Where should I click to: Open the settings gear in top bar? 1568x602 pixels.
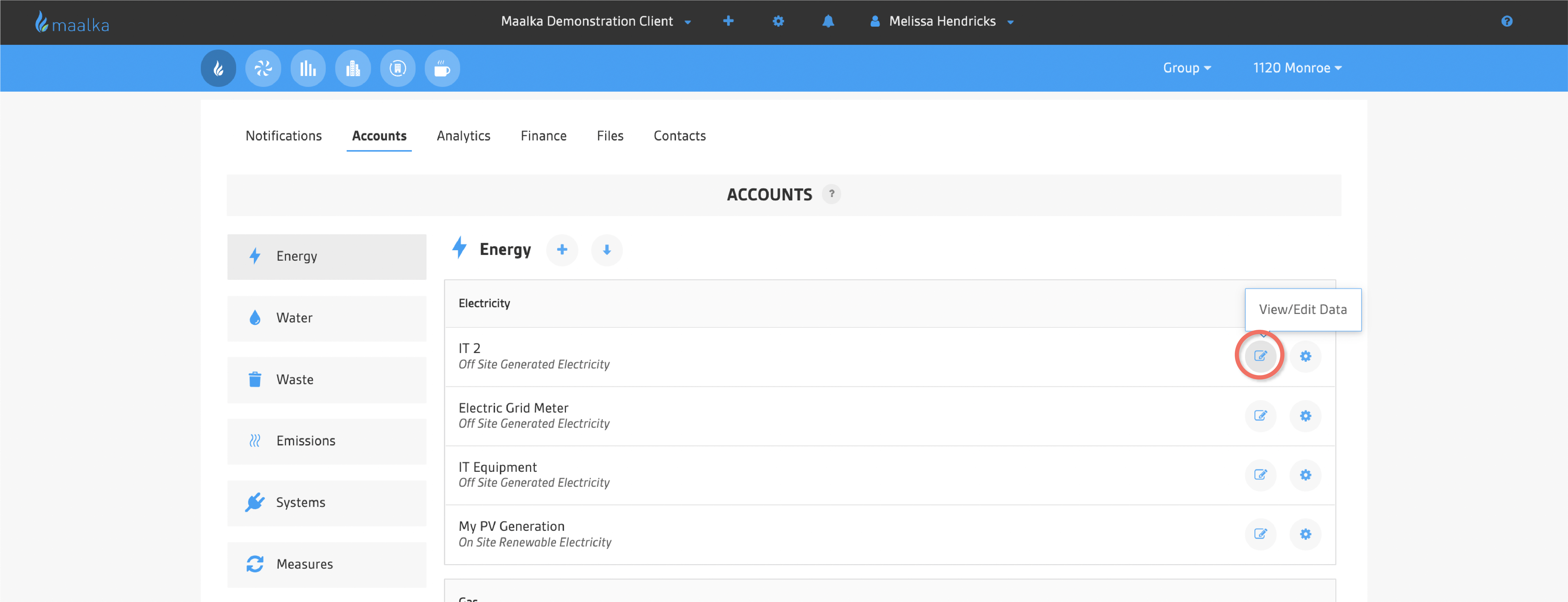click(778, 21)
